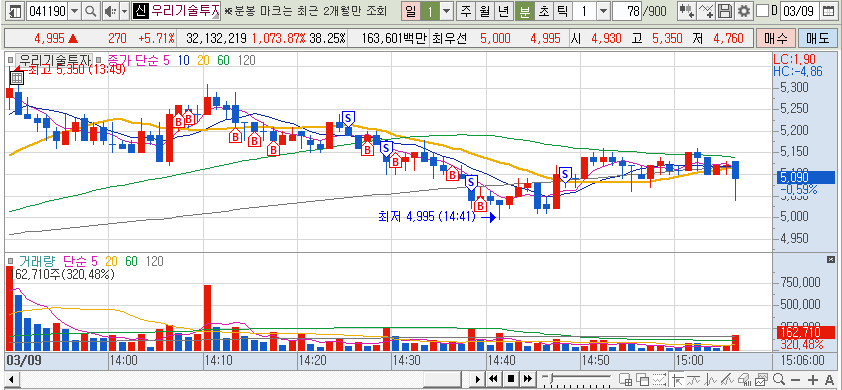Click the rewind replay button
Image resolution: width=842 pixels, height=390 pixels.
pyautogui.click(x=494, y=379)
